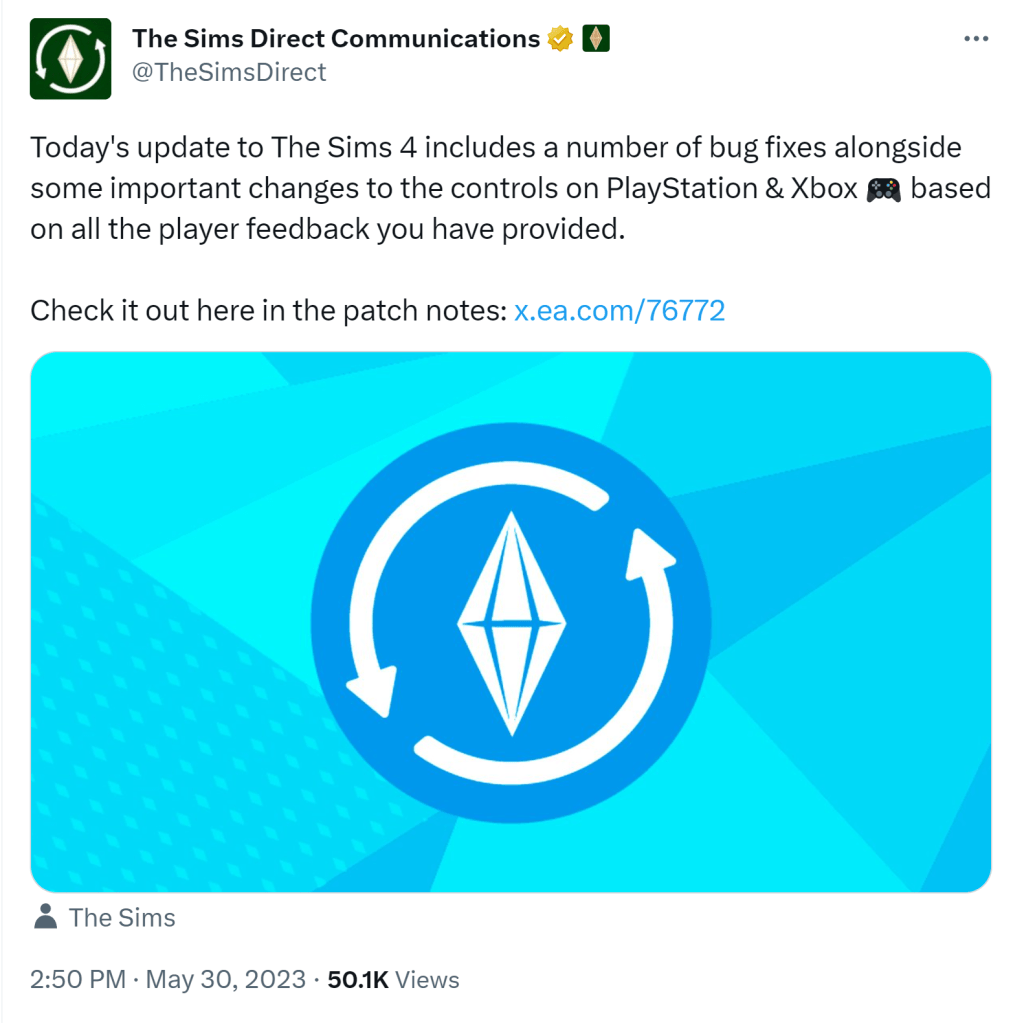Open the x.ea.com/76772 patch notes link
Screen dimensions: 1013x1023
pyautogui.click(x=619, y=310)
